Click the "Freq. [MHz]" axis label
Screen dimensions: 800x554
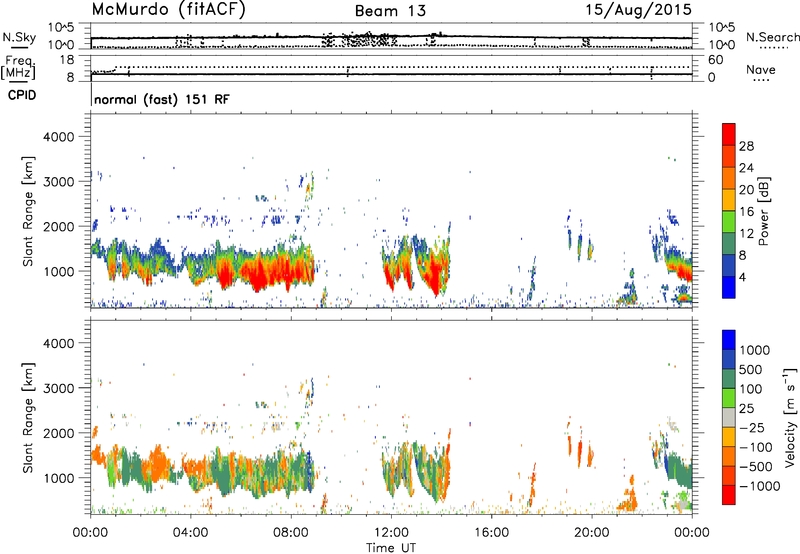pos(18,67)
